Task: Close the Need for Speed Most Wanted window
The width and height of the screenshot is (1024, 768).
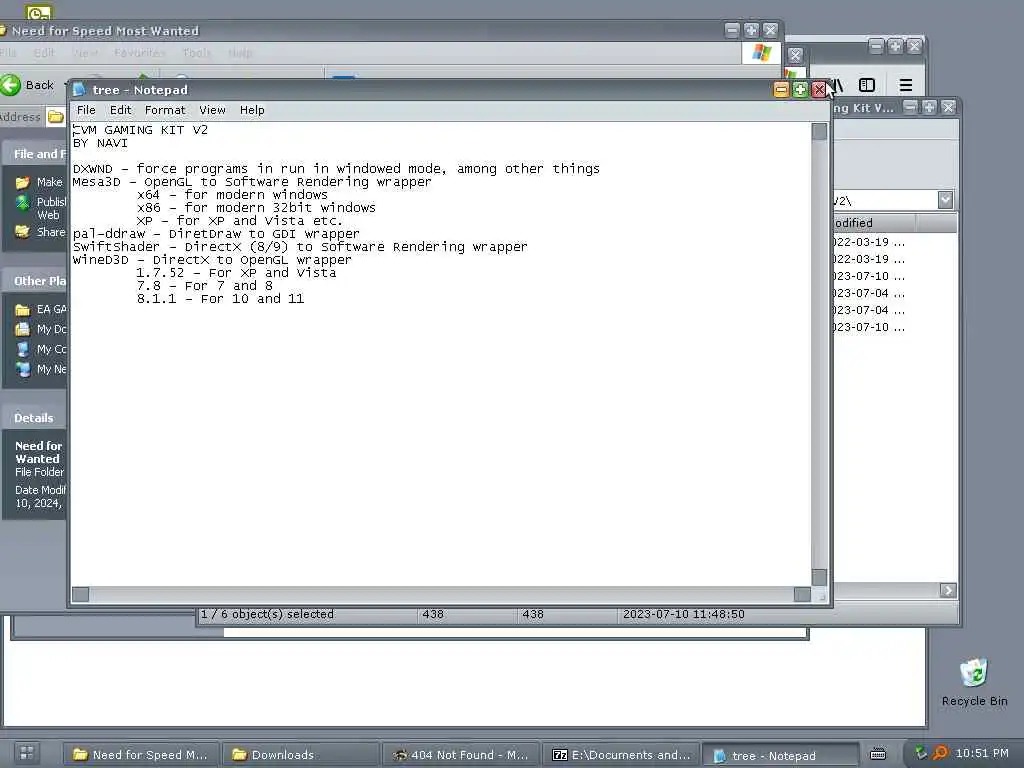Action: pyautogui.click(x=771, y=30)
